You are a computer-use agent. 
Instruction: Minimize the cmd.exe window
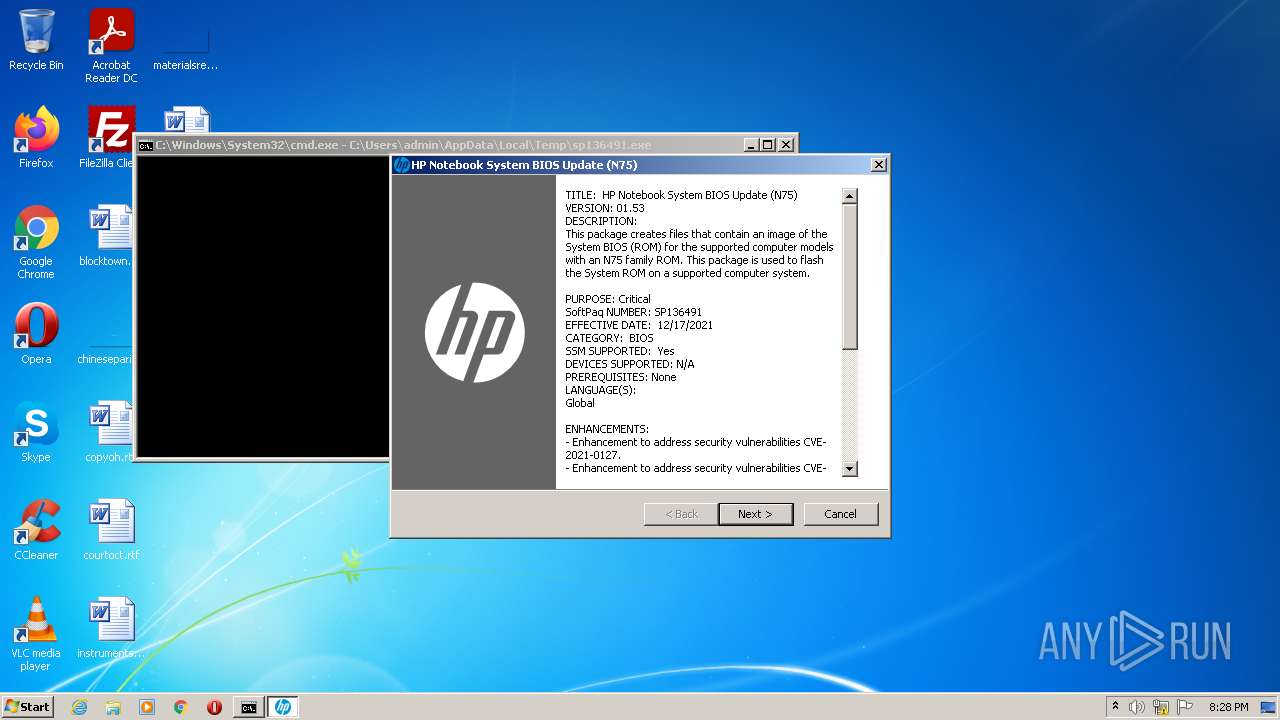point(752,145)
